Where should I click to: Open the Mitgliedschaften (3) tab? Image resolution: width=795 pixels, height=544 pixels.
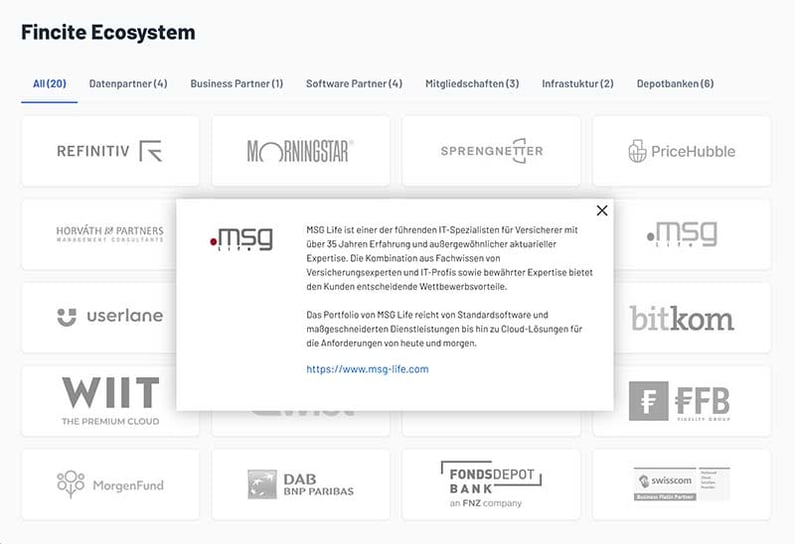472,84
